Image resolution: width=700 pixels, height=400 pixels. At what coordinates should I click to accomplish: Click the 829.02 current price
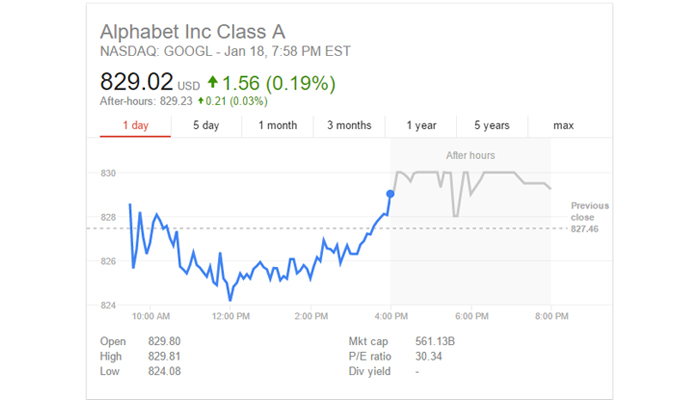136,82
